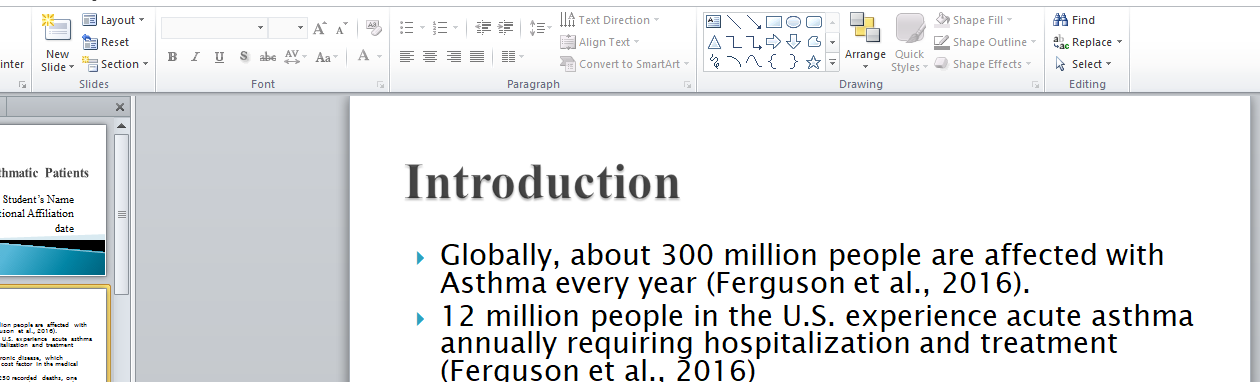Open character spacing options
This screenshot has width=1260, height=382.
[295, 57]
